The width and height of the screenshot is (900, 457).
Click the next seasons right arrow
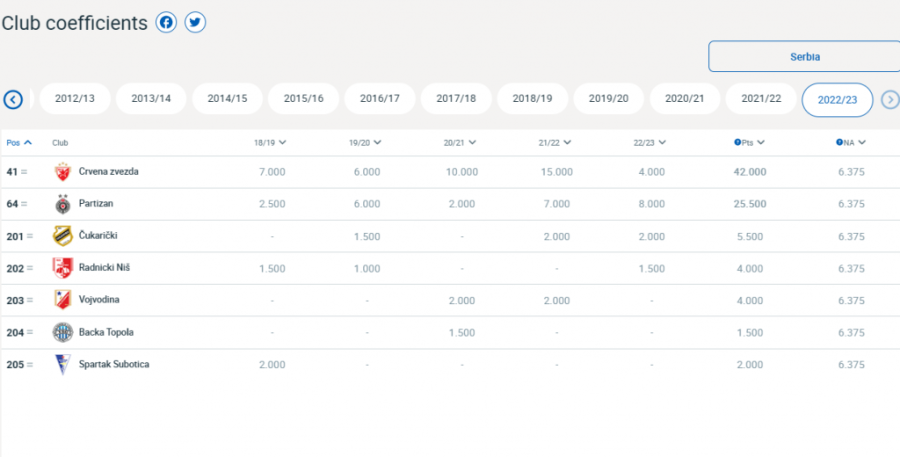889,99
